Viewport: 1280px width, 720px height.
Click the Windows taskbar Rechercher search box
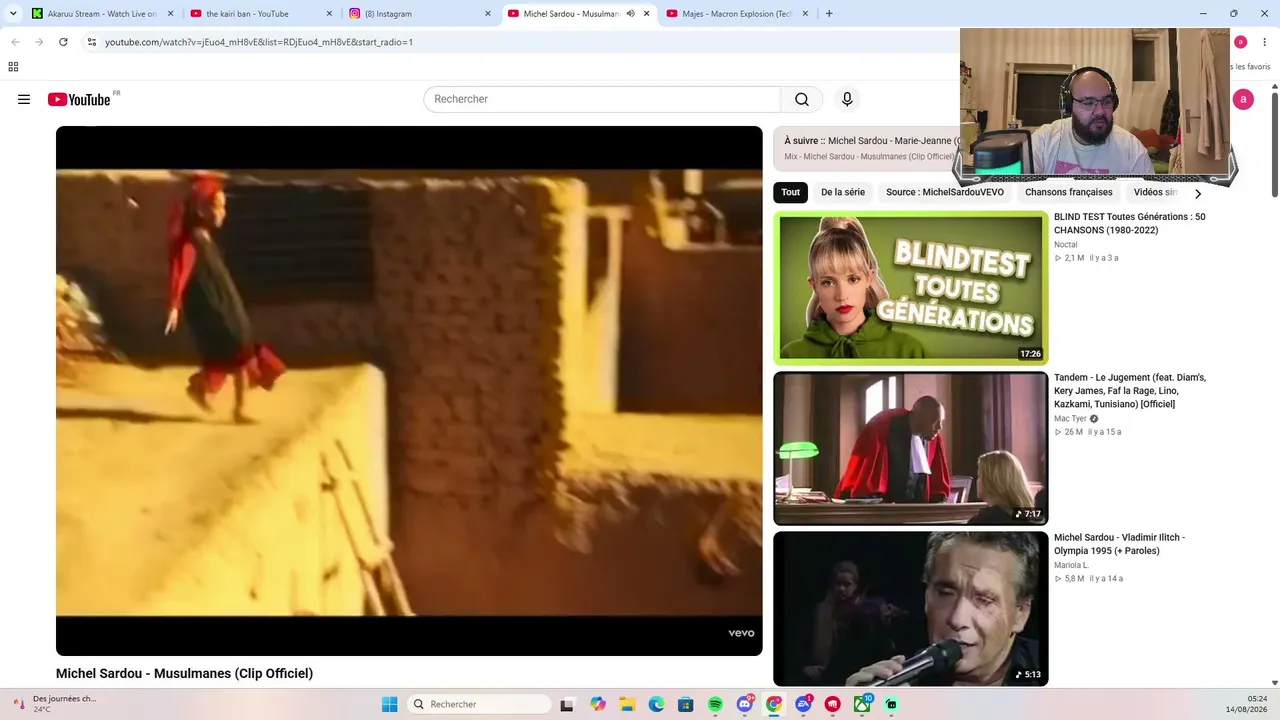point(481,704)
